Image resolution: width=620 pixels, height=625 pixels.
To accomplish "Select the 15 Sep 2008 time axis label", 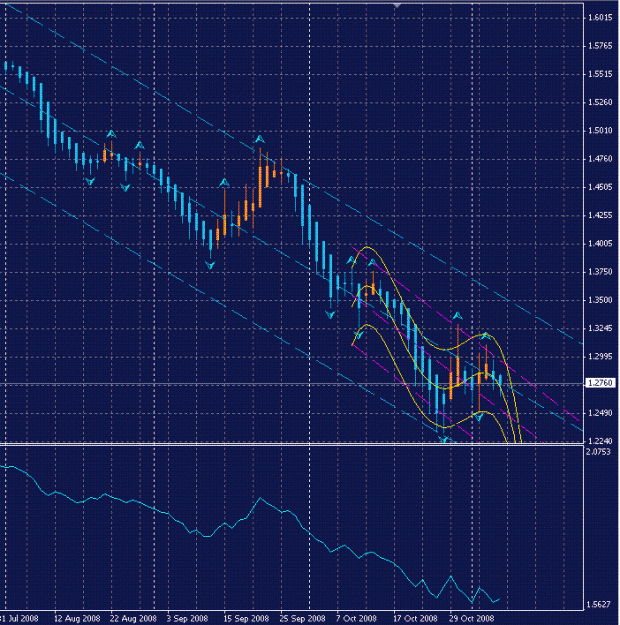I will coord(246,619).
